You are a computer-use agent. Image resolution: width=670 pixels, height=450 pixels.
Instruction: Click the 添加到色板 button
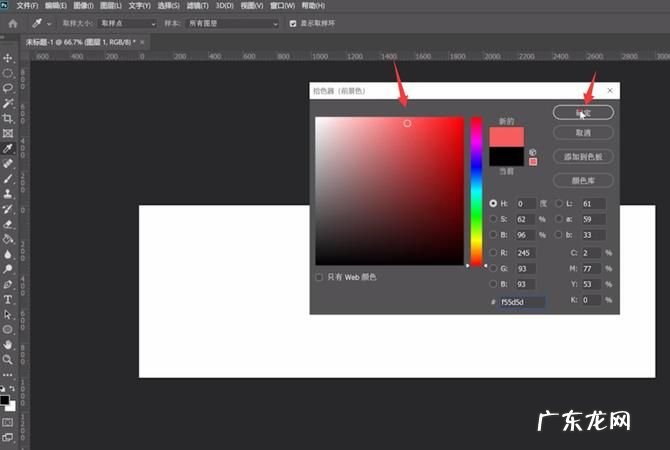tap(583, 156)
